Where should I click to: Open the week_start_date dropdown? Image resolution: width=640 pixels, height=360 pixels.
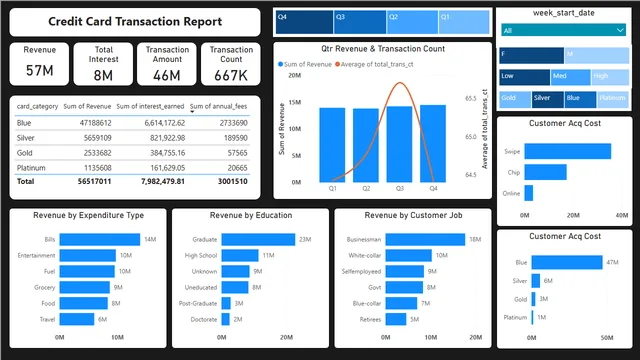[563, 30]
